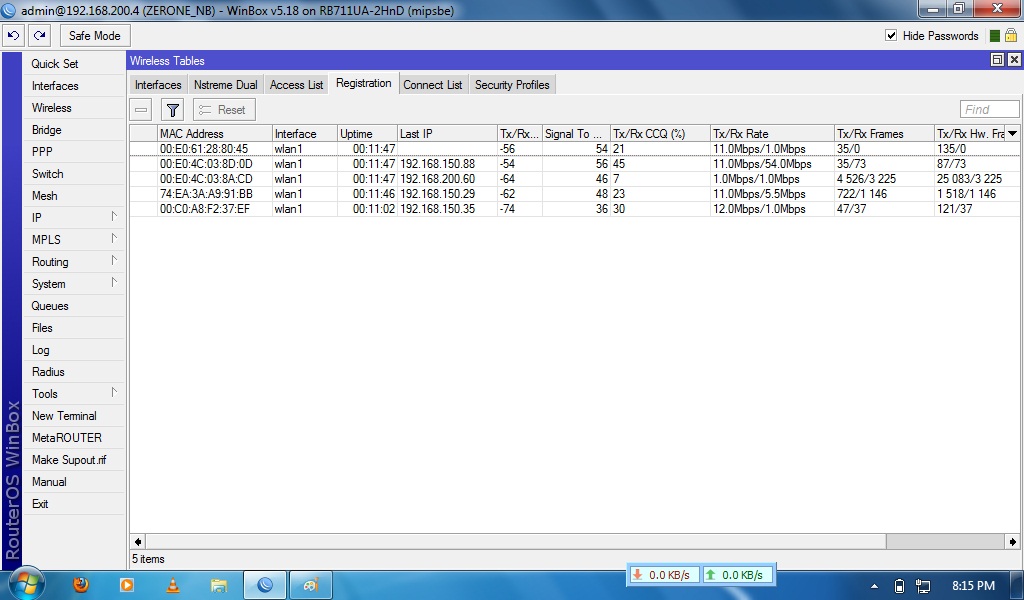
Task: Click the upload speed indicator
Action: point(737,575)
